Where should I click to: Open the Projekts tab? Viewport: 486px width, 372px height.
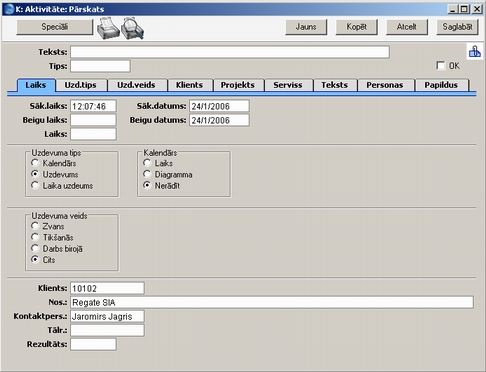coord(238,85)
